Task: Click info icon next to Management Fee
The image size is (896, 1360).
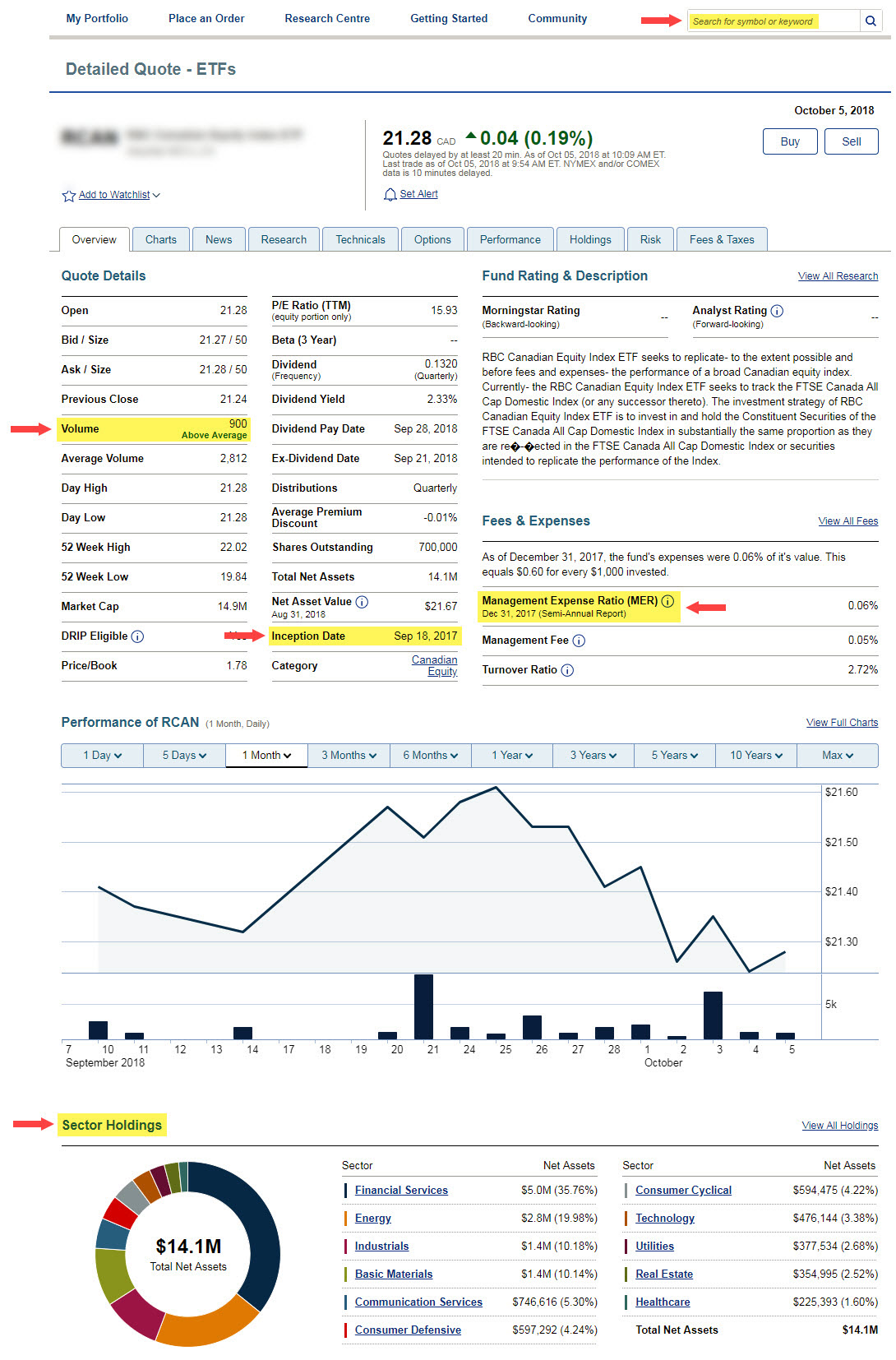Action: coord(579,641)
